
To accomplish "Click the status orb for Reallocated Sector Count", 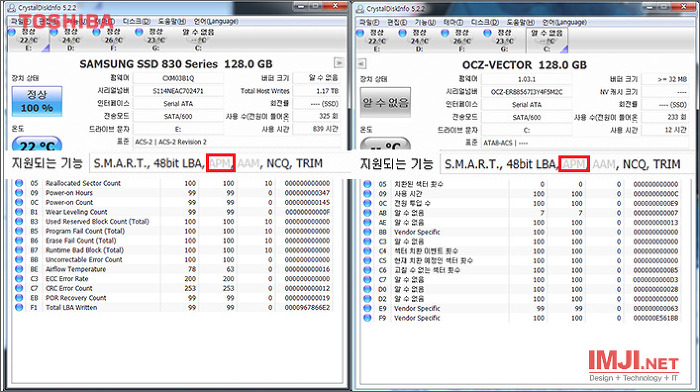I will click(x=19, y=183).
